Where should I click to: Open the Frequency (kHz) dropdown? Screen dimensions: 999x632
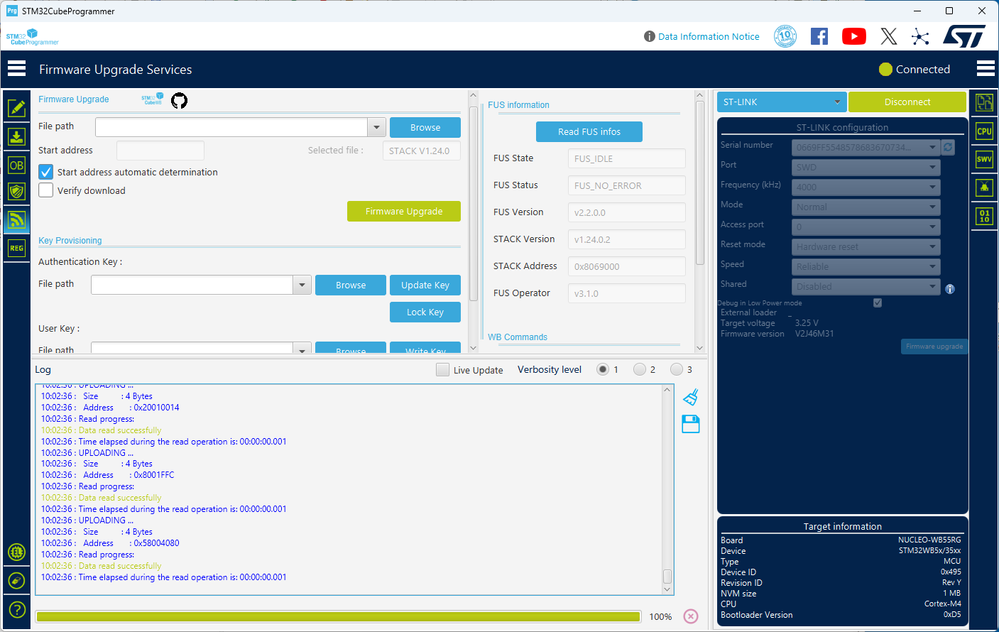pos(866,187)
